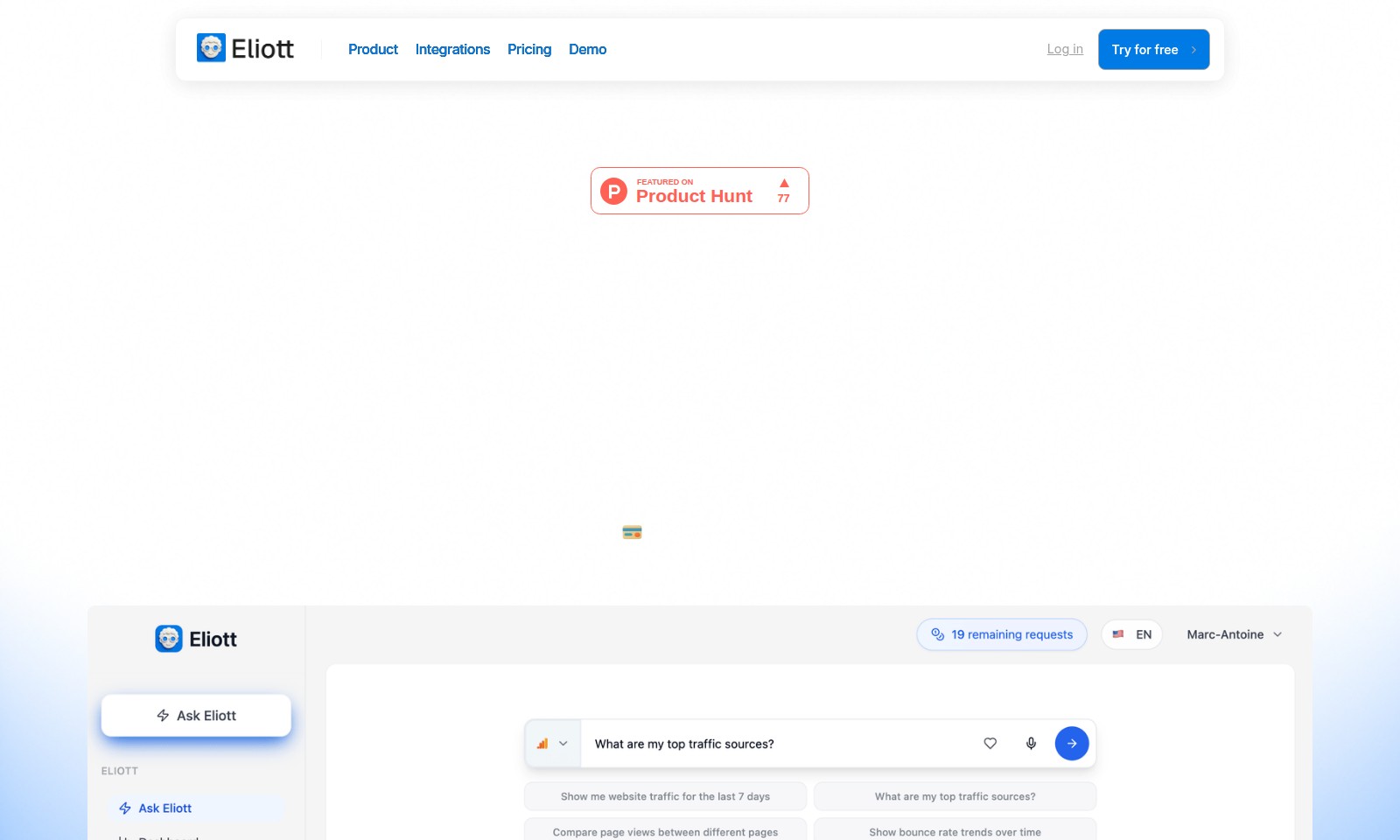Image resolution: width=1400 pixels, height=840 pixels.
Task: Save the question with the heart icon
Action: click(990, 744)
